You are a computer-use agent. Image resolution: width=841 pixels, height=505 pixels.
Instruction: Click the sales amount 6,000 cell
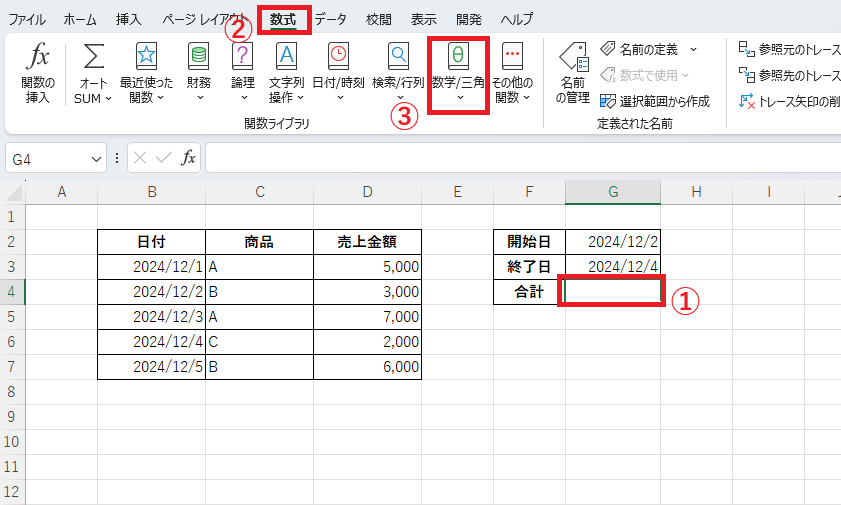pyautogui.click(x=367, y=367)
